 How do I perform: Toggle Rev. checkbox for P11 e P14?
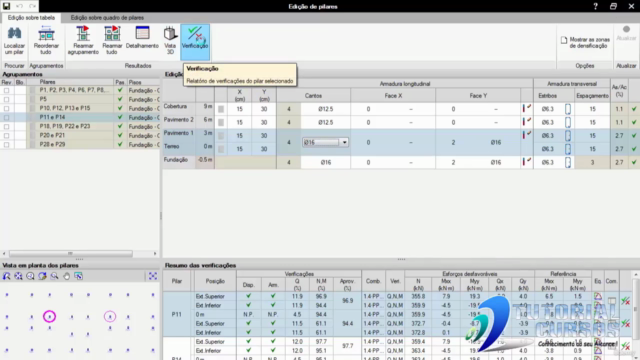(6, 117)
